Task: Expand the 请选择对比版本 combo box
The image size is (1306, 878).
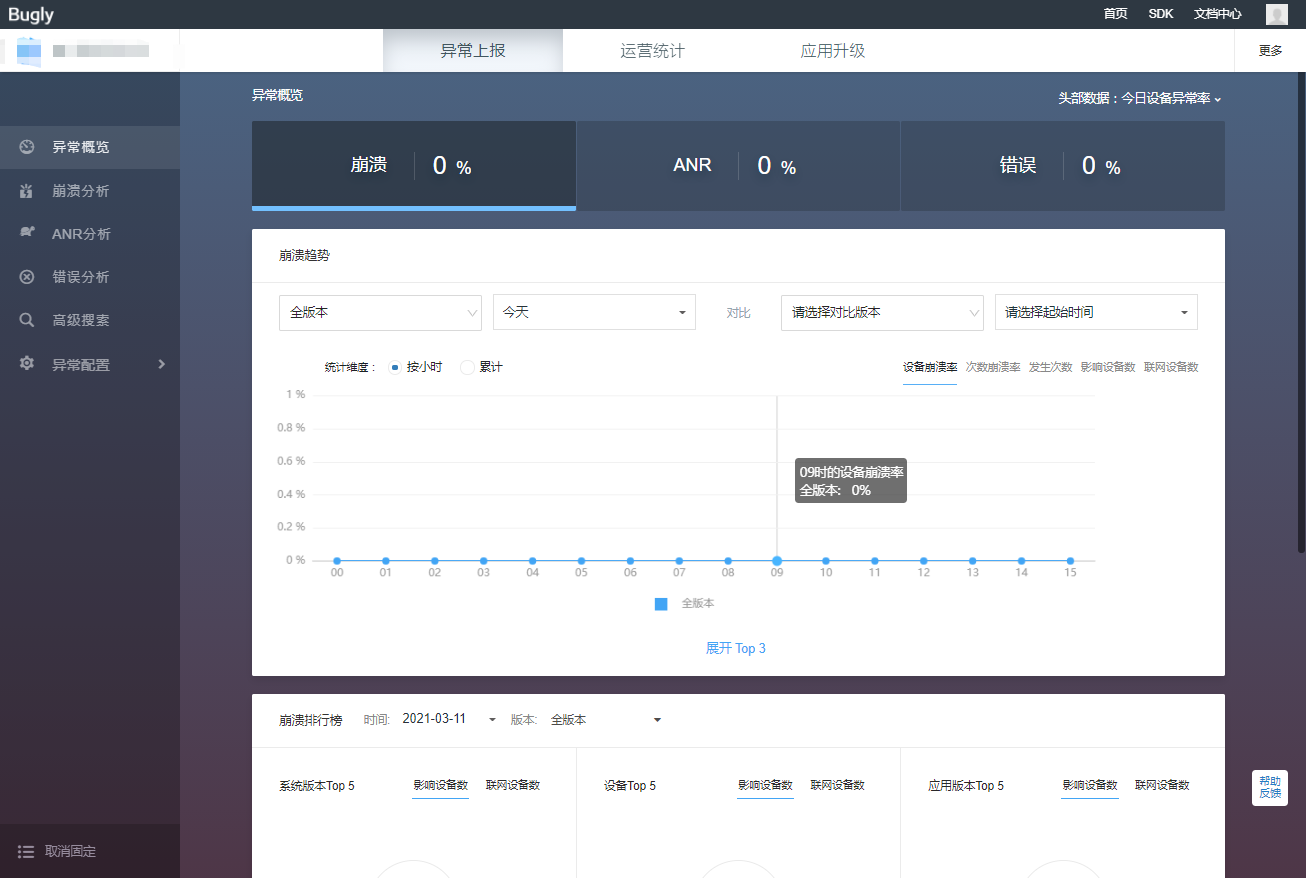Action: coord(881,312)
